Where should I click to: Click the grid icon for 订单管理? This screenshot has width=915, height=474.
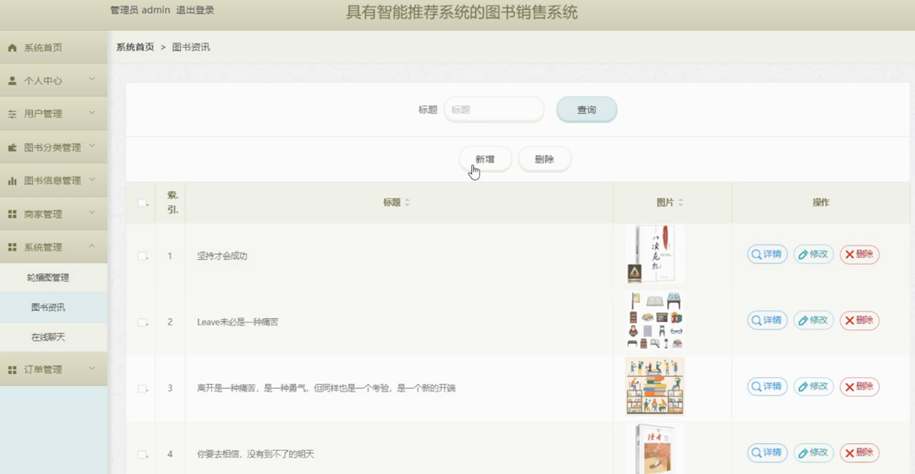pos(12,370)
